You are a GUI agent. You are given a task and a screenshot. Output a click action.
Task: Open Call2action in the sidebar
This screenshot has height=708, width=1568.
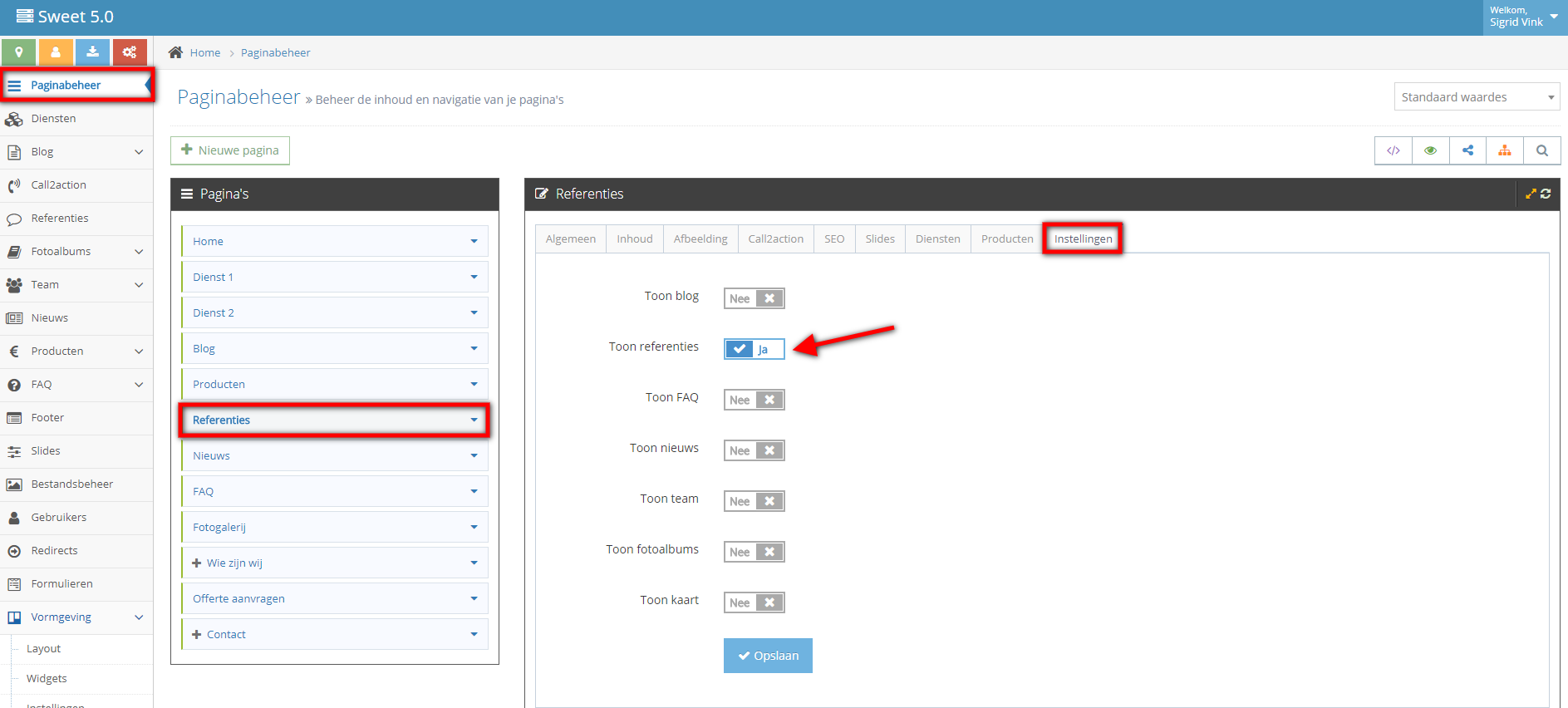pyautogui.click(x=76, y=185)
